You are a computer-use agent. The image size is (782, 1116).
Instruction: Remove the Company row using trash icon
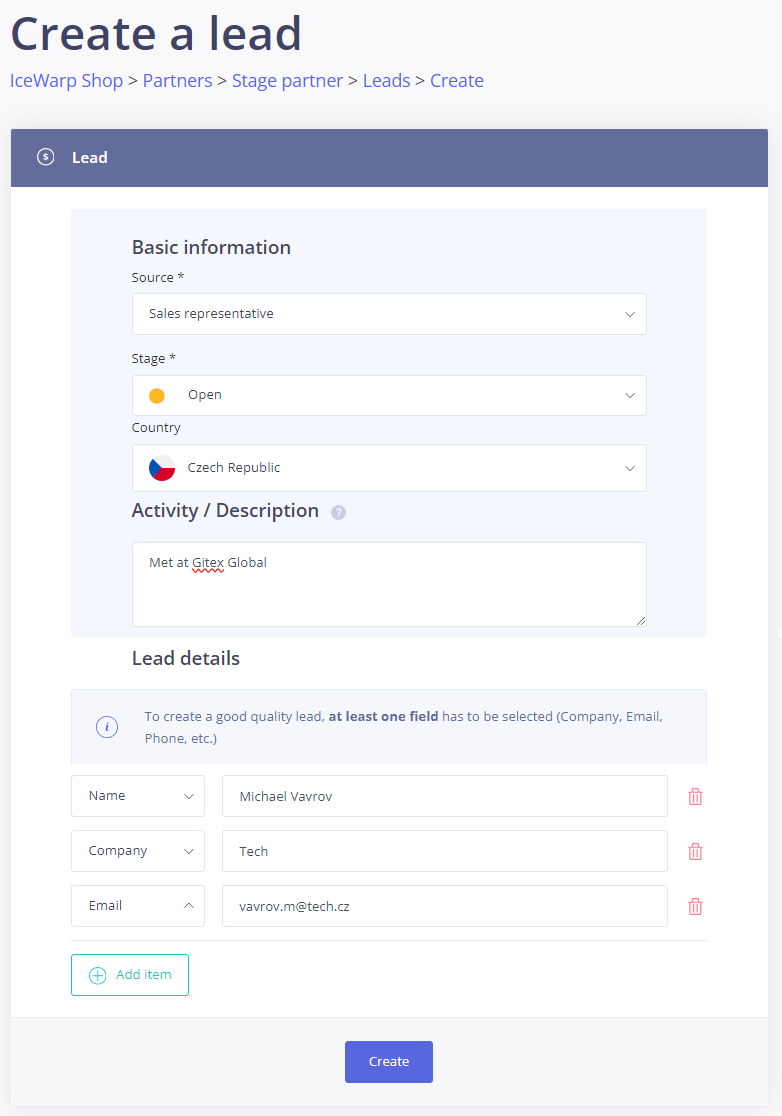[695, 852]
